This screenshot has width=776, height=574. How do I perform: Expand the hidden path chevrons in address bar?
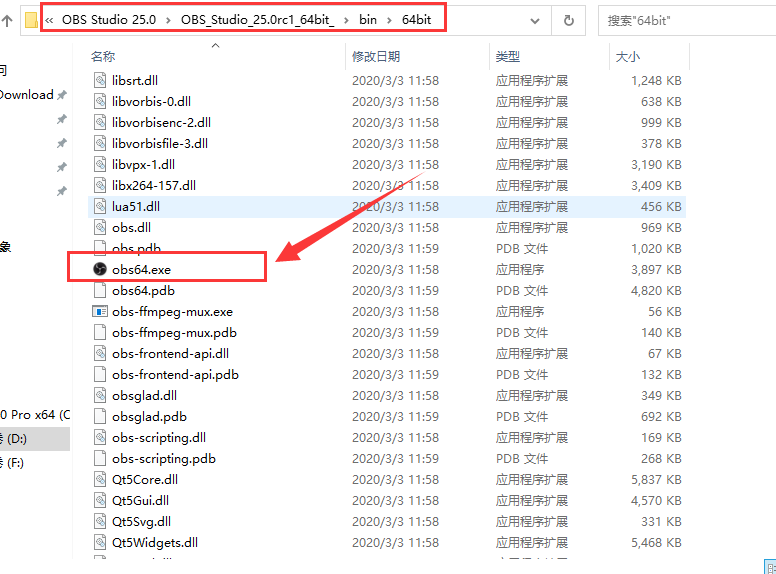49,20
